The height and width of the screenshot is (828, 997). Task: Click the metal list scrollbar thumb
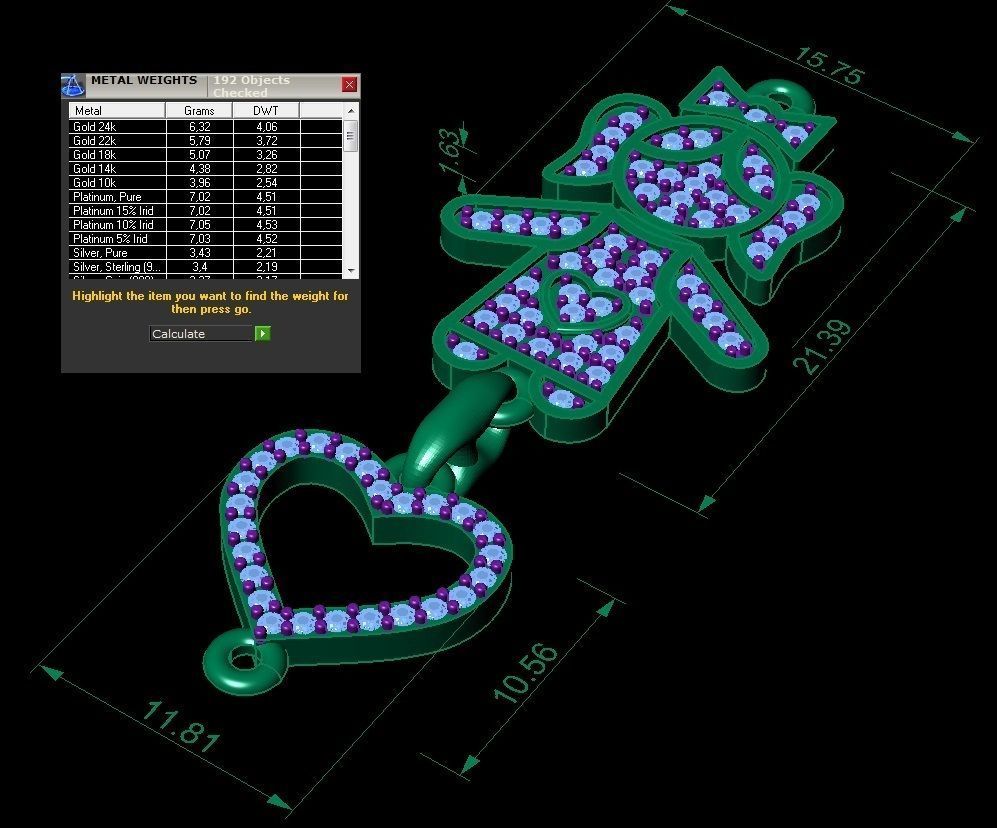[351, 135]
